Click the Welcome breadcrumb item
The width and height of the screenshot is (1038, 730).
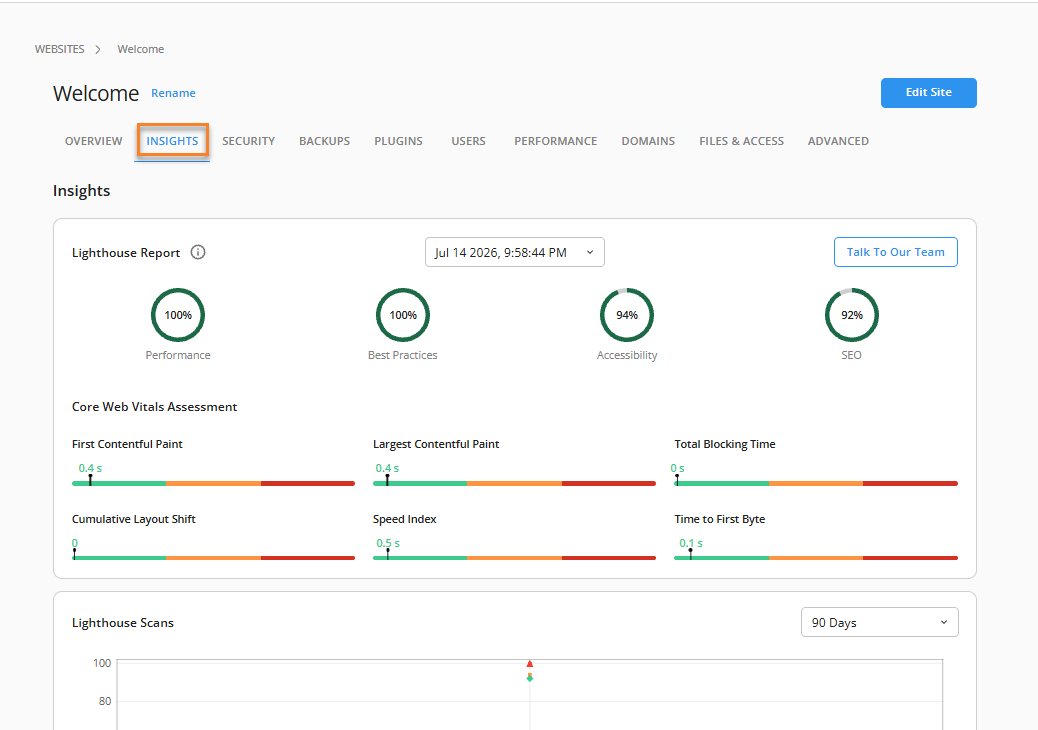click(141, 49)
